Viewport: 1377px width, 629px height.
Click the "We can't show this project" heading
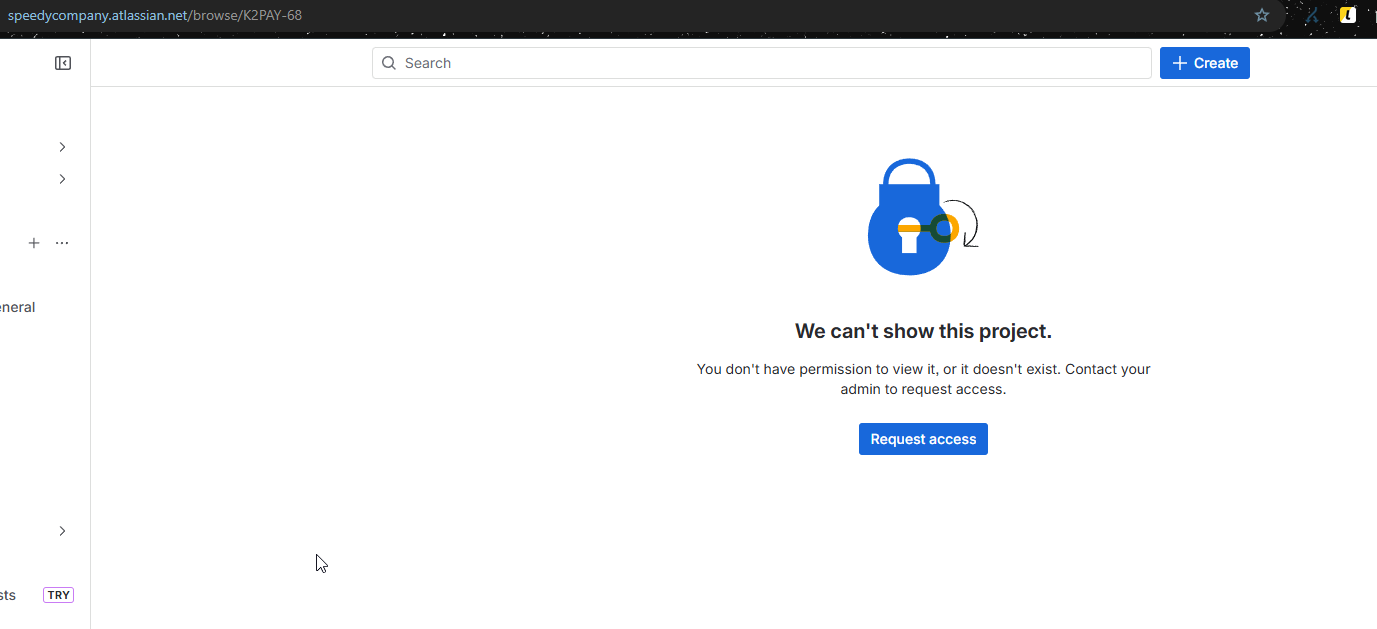tap(923, 331)
